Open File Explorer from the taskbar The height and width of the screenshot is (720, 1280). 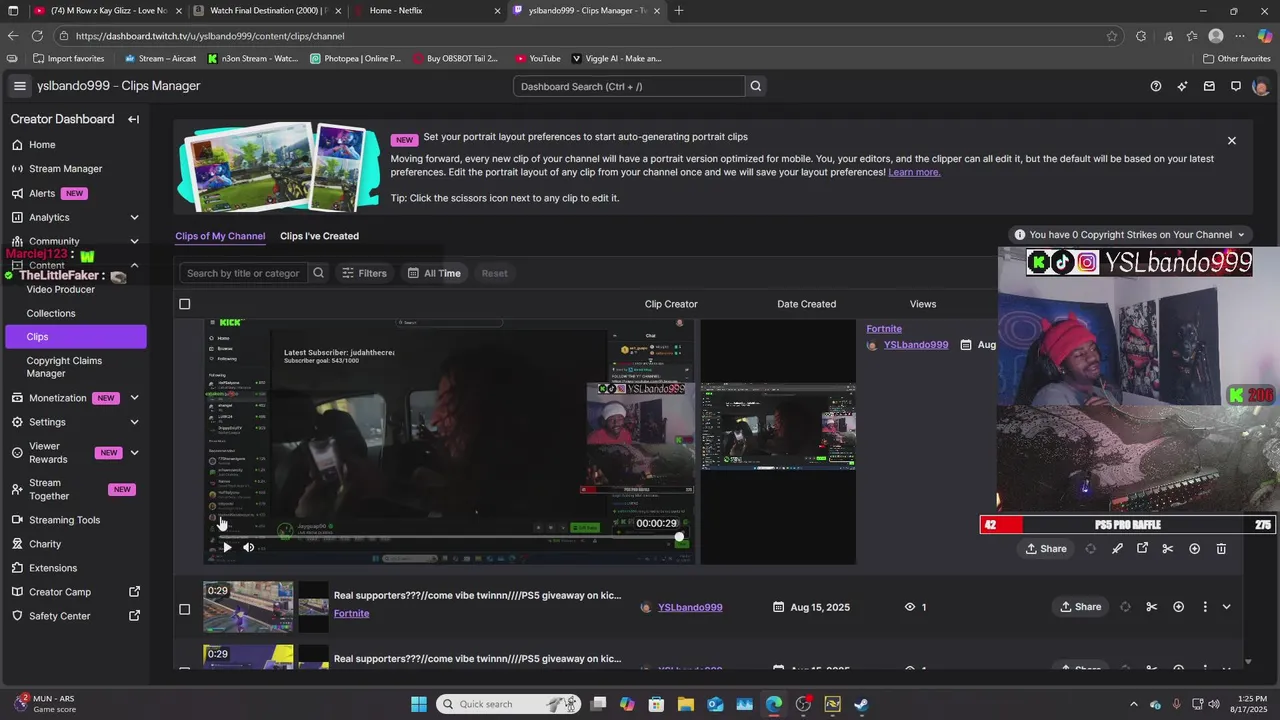coord(686,704)
